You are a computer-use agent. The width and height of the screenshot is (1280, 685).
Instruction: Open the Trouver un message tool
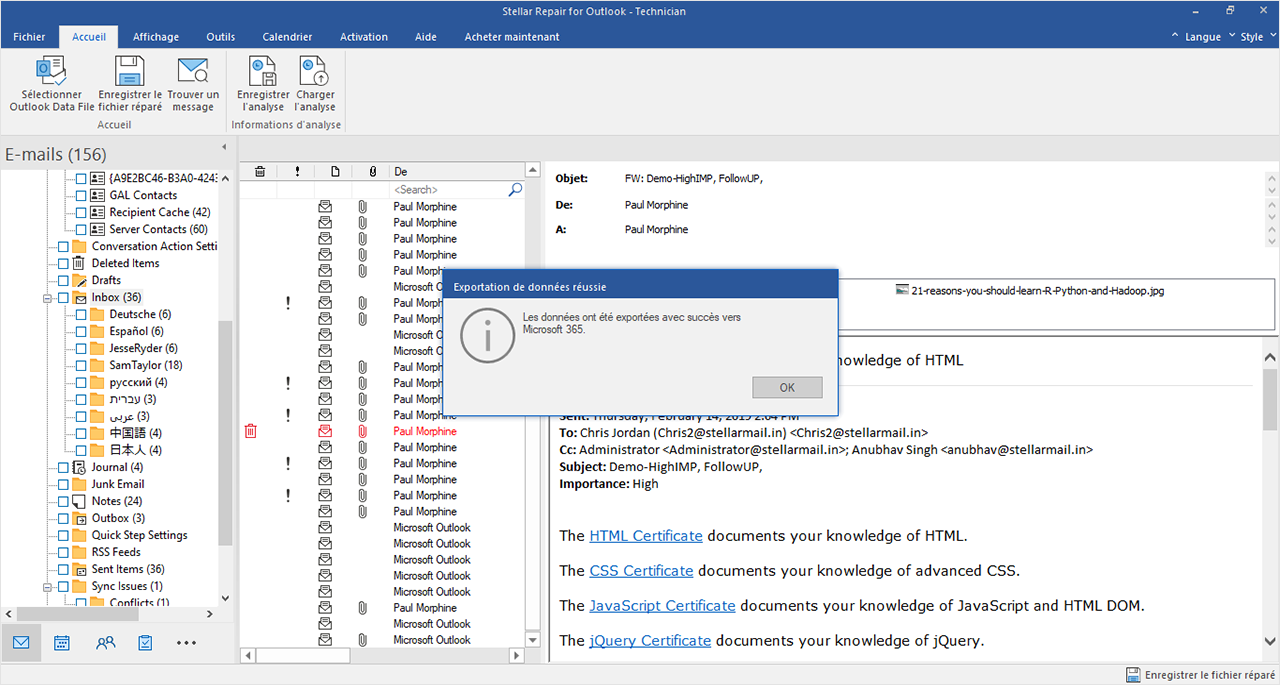click(193, 72)
